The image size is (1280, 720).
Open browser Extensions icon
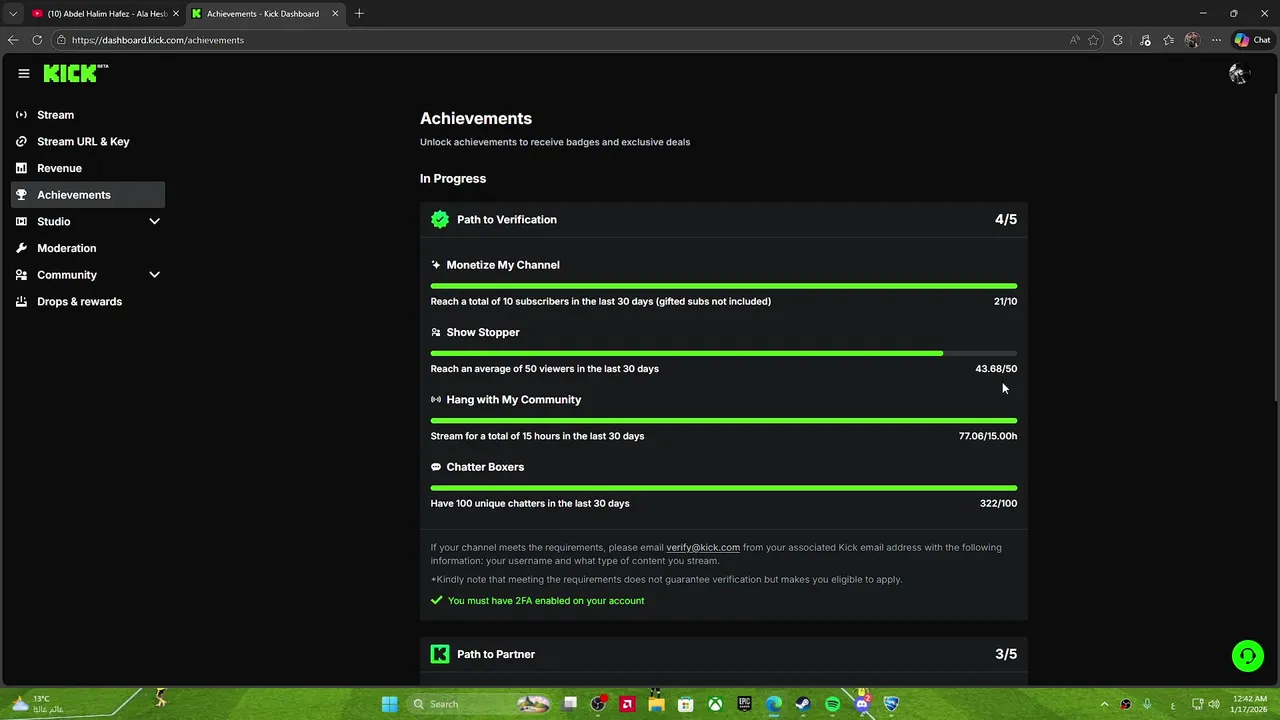coord(1118,40)
